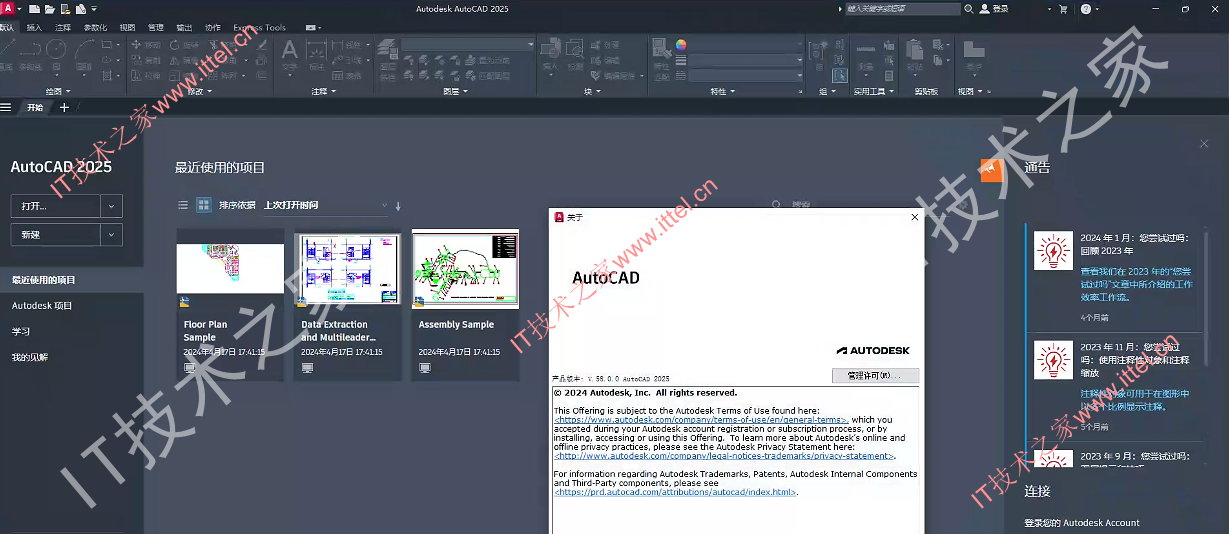The image size is (1229, 534).
Task: Click the search magnifier icon in title bar
Action: pos(968,8)
